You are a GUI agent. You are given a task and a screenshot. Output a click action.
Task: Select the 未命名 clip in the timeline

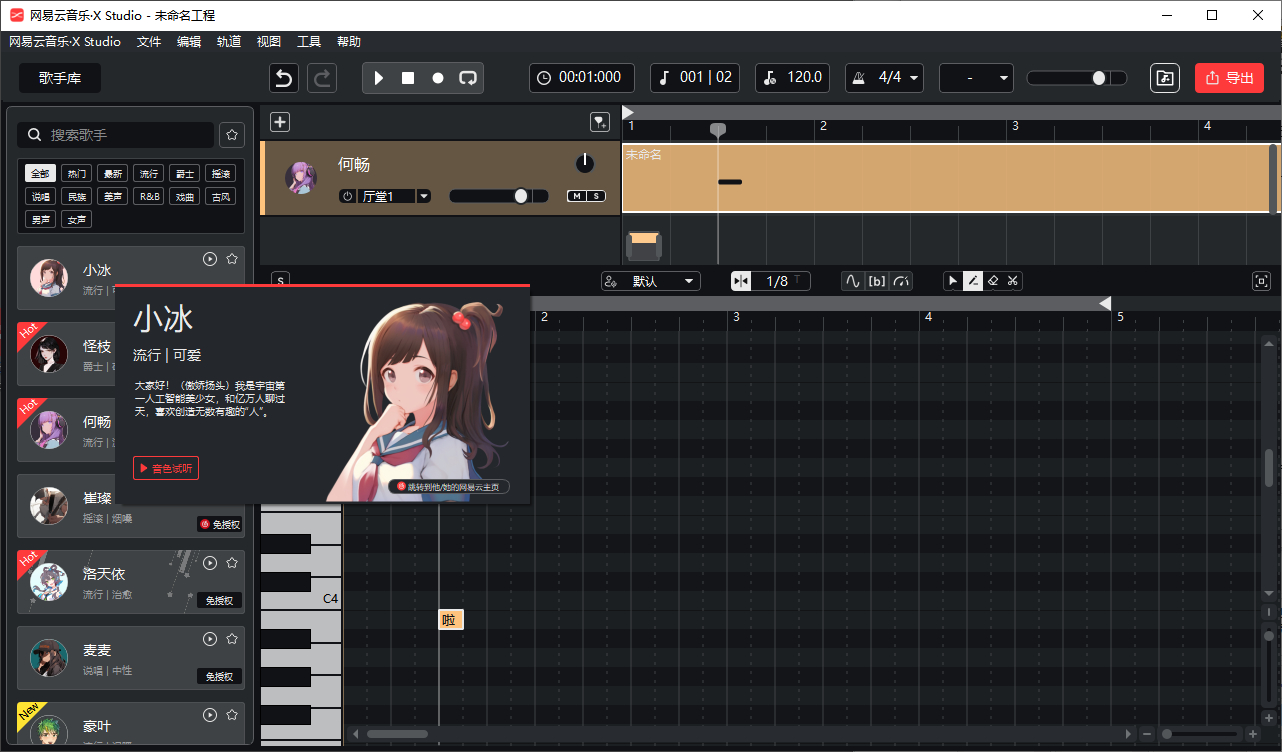[946, 178]
